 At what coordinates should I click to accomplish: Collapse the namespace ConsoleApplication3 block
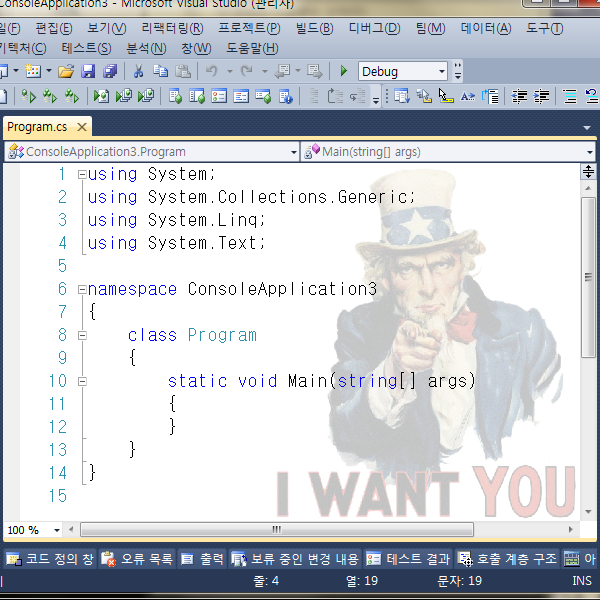click(82, 289)
